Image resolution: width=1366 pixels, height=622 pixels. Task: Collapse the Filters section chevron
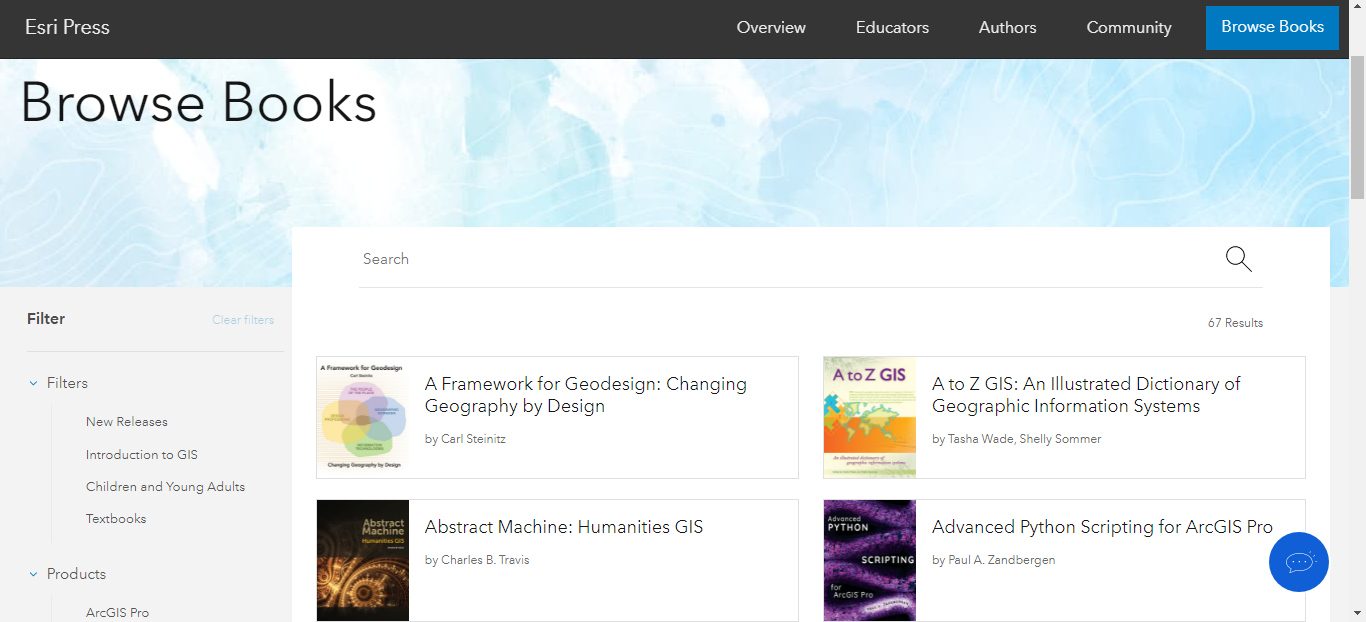click(34, 383)
